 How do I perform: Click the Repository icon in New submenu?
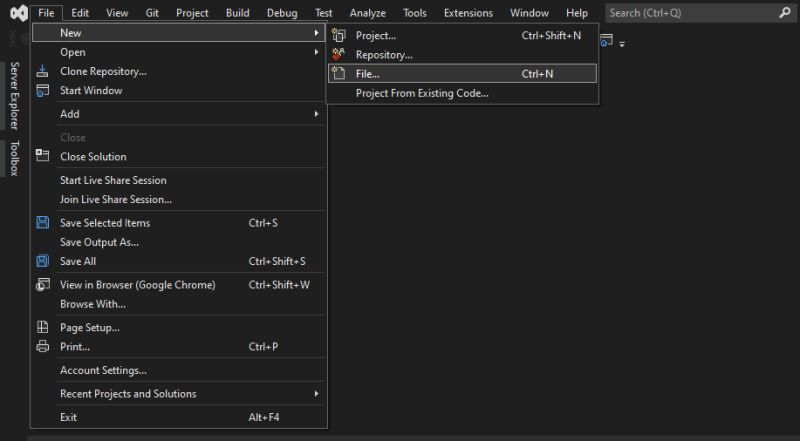(339, 54)
